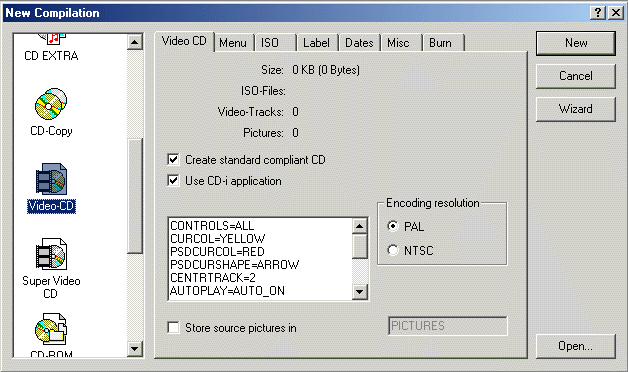
Task: Click the PICTURES folder name field
Action: pos(448,326)
